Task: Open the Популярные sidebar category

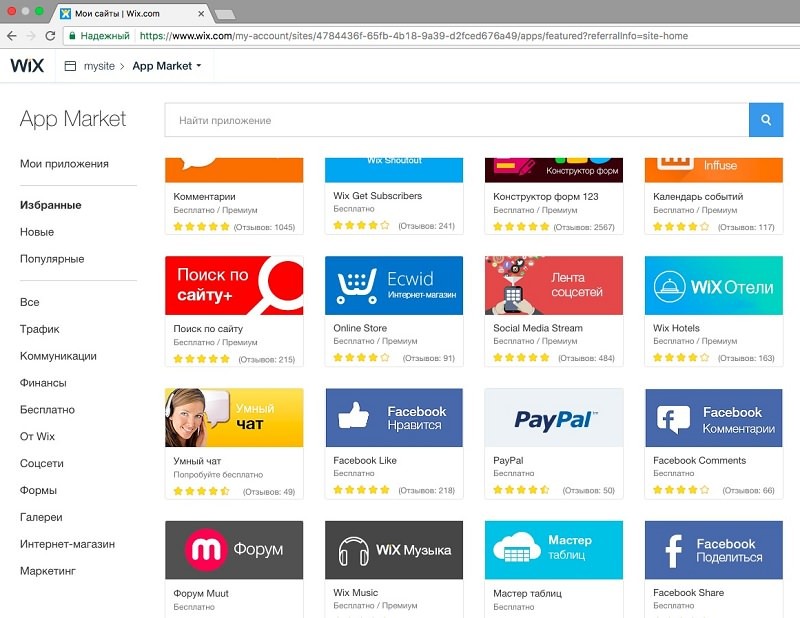Action: tap(52, 259)
